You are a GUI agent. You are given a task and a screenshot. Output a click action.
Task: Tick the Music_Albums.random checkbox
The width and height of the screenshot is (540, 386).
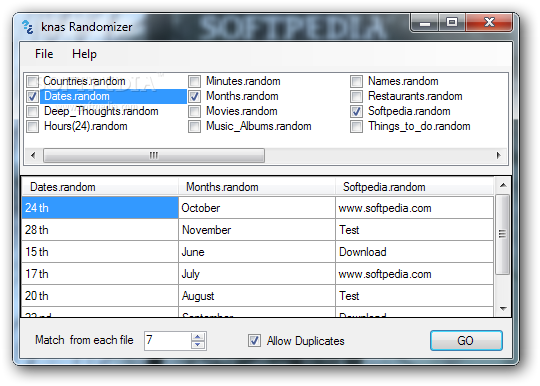pyautogui.click(x=195, y=126)
